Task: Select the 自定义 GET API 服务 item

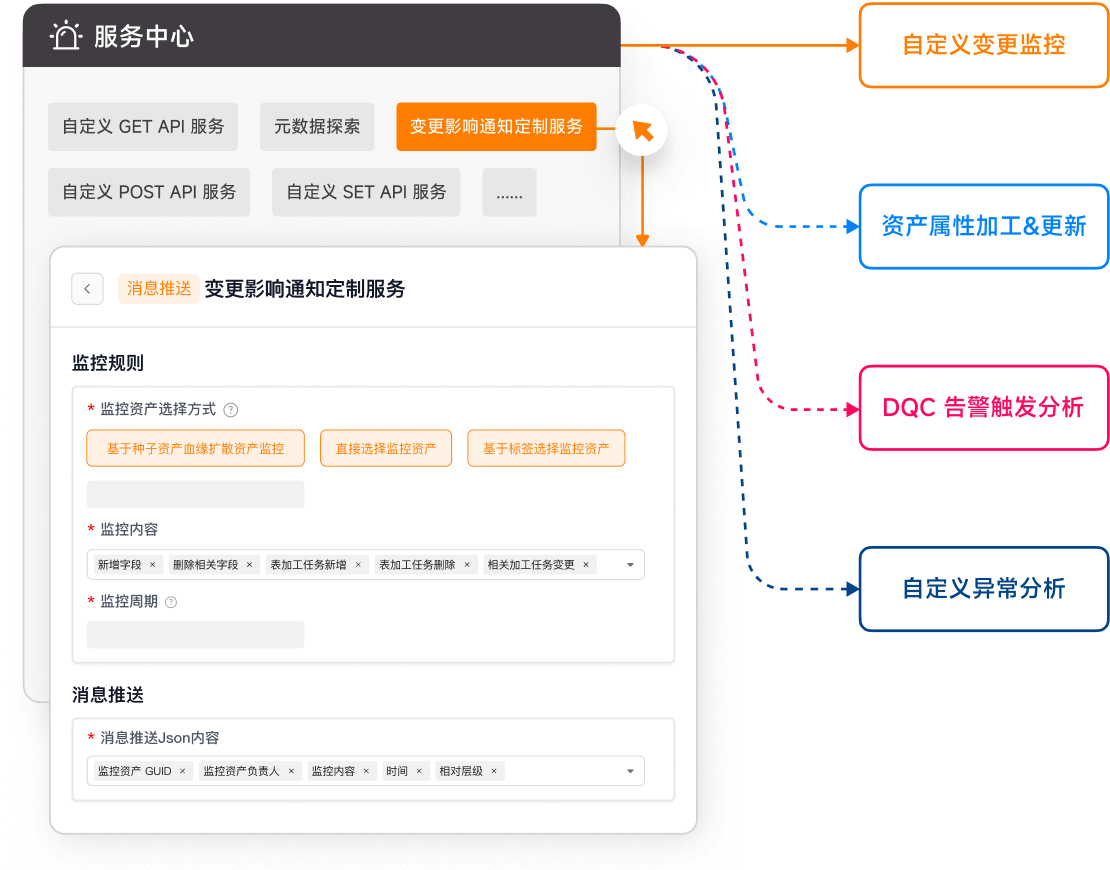Action: click(143, 127)
